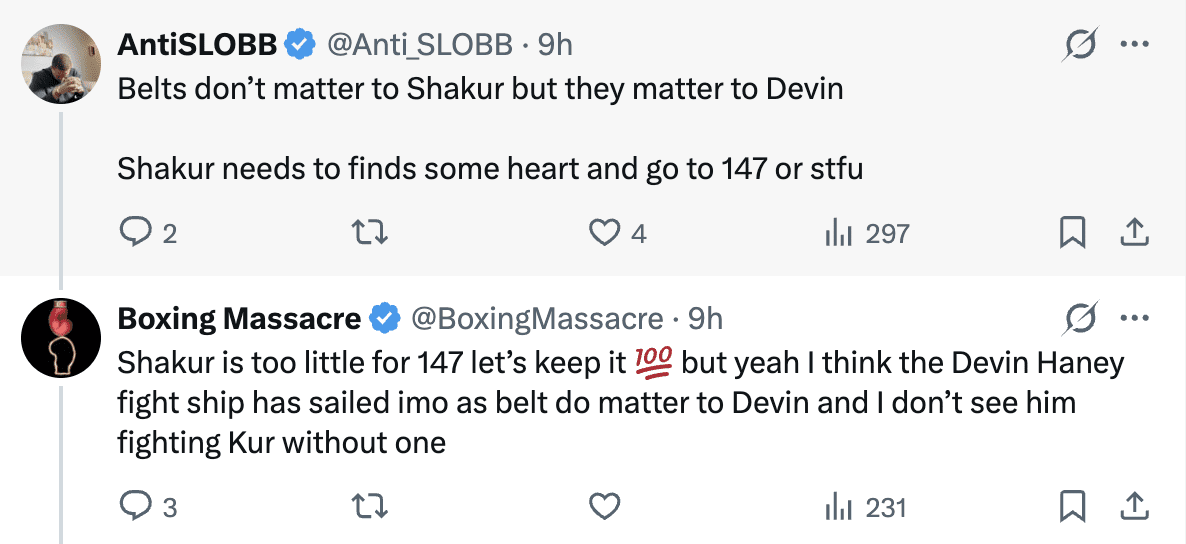
Task: Share Boxing Massacre's tweet
Action: [1134, 507]
